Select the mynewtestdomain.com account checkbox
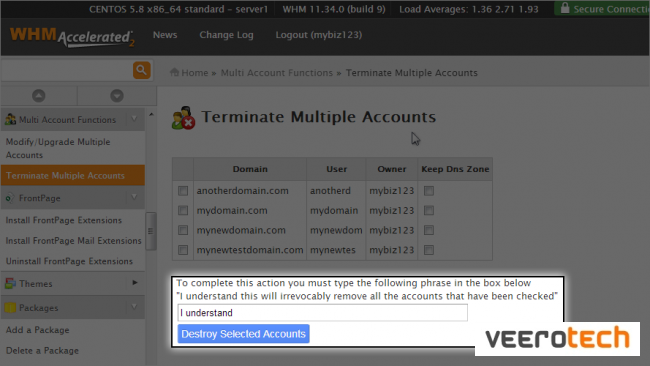 tap(183, 250)
